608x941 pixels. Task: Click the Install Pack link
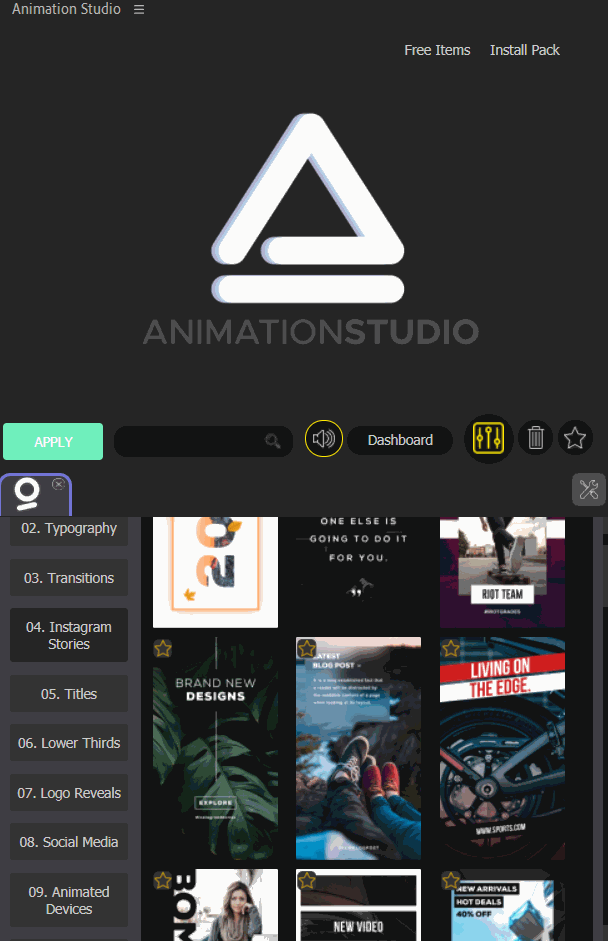click(x=524, y=50)
